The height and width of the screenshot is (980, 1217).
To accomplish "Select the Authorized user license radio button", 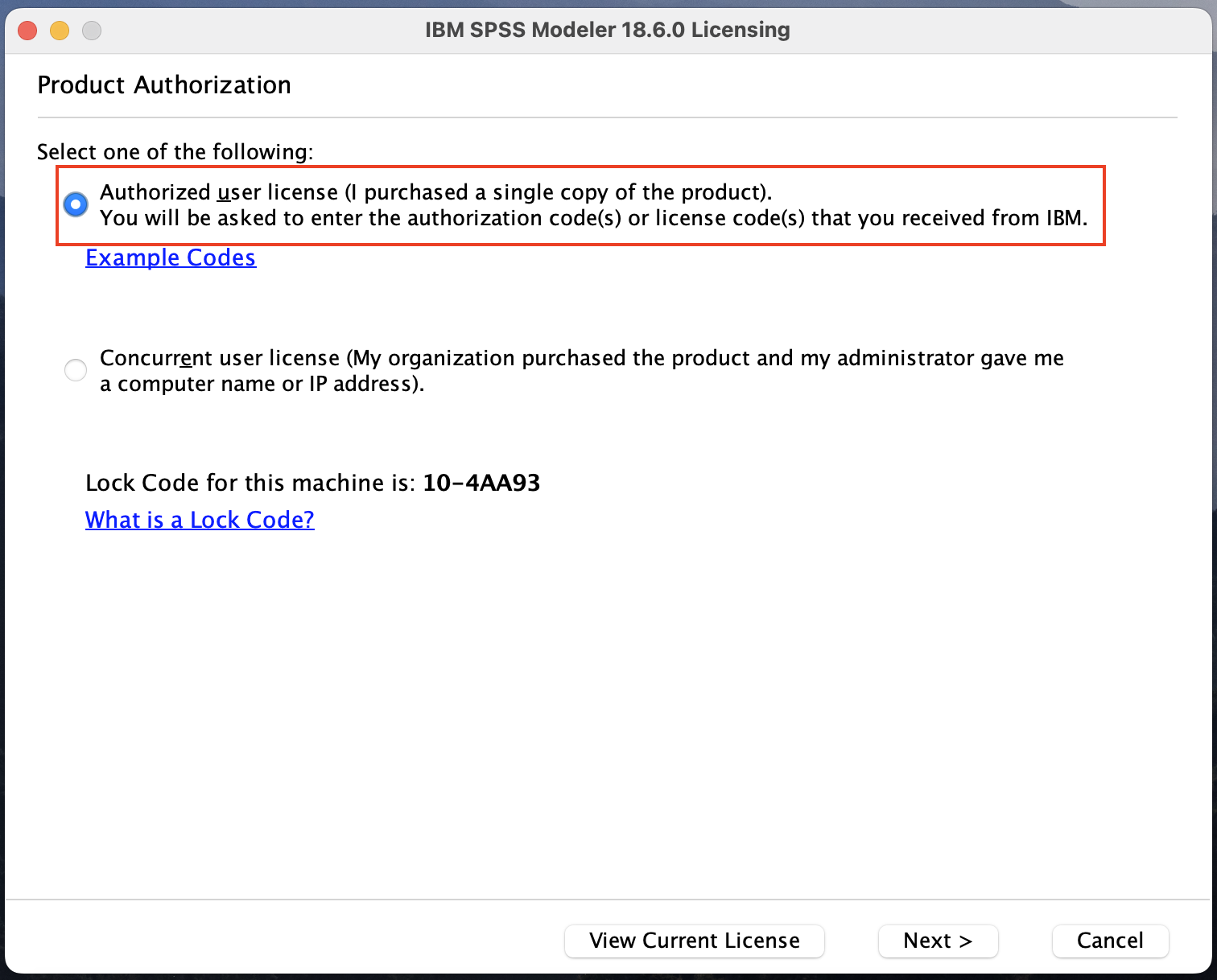I will coord(76,204).
